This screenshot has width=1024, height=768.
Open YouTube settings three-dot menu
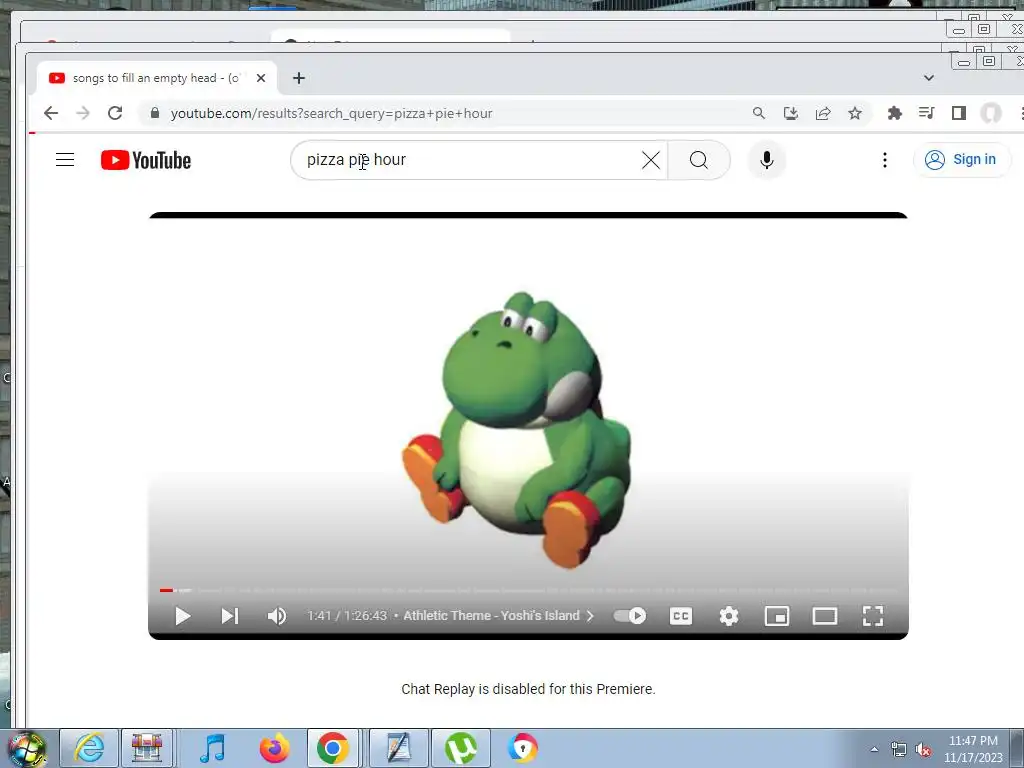[885, 160]
